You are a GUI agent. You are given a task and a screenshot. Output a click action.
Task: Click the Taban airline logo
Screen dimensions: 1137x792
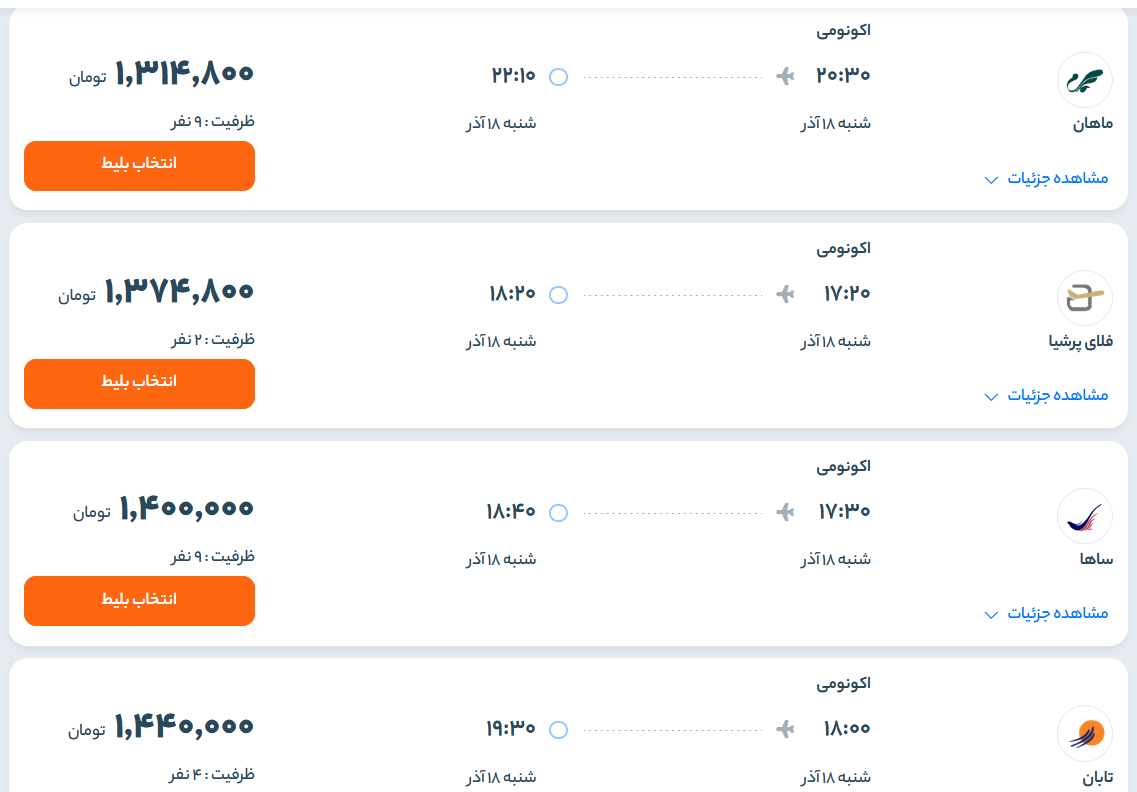point(1085,734)
